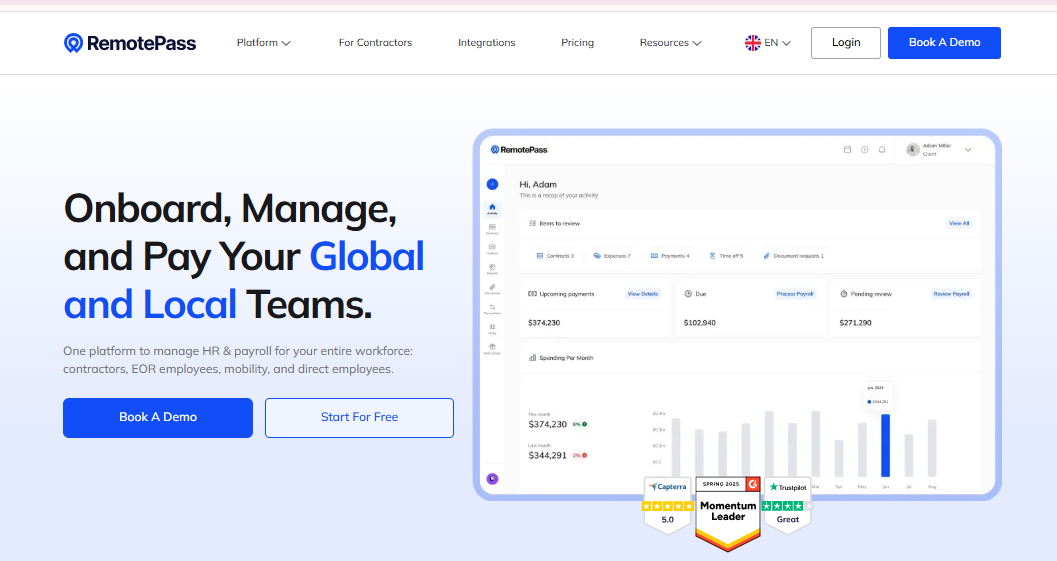Click the clock icon beside Due
Screen dimensions: 1057x561
[x=688, y=294]
